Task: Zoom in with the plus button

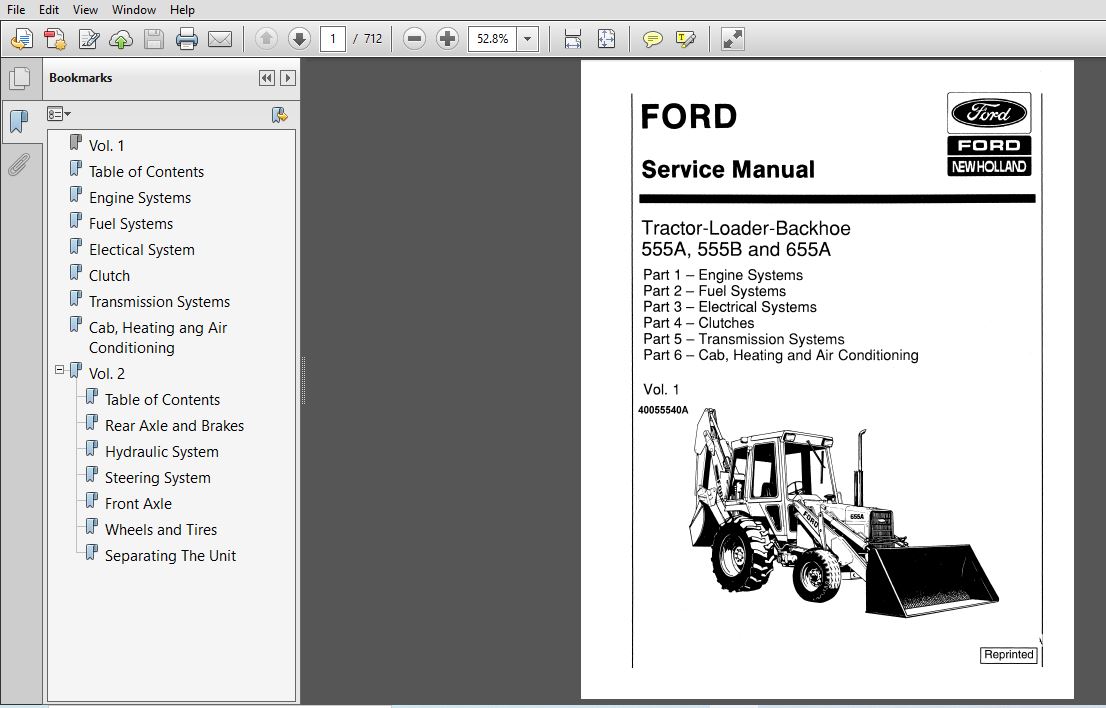Action: [x=447, y=39]
